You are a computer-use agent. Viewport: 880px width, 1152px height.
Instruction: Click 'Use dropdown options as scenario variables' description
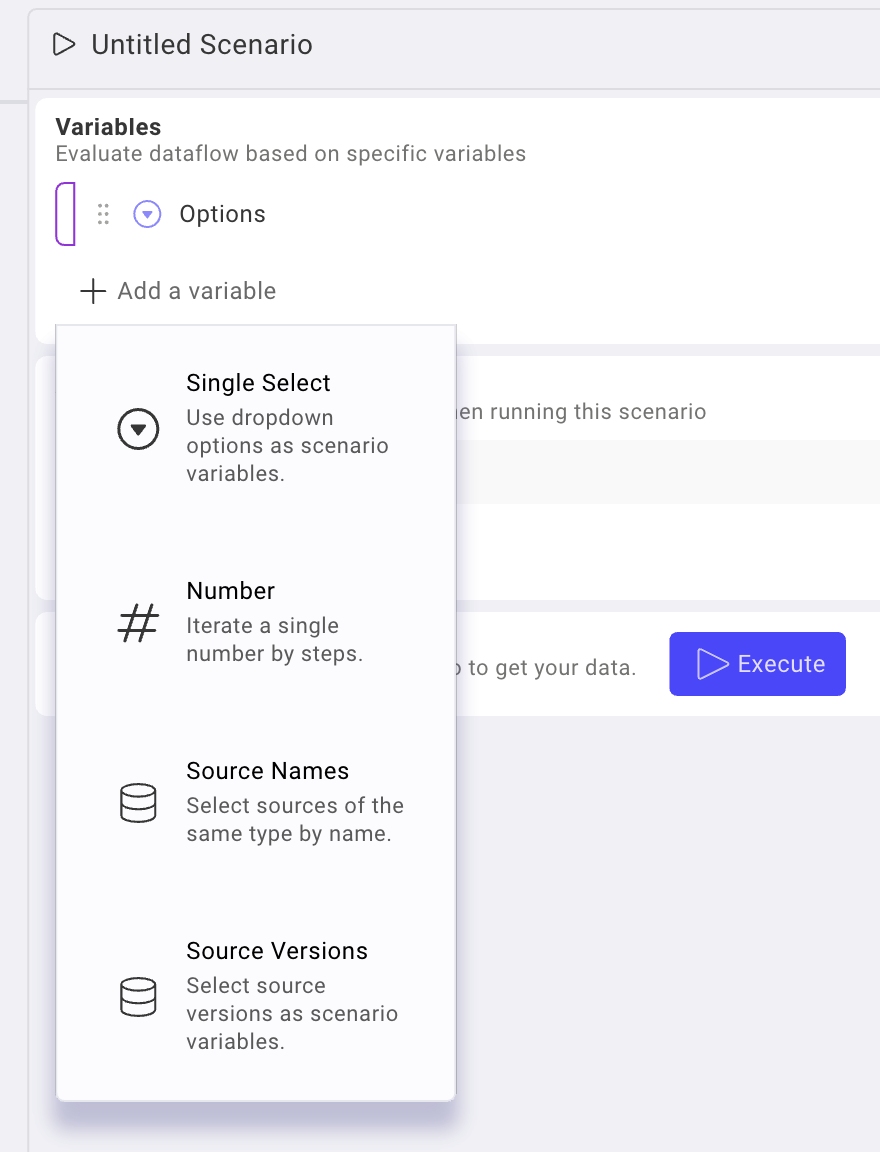(x=287, y=445)
